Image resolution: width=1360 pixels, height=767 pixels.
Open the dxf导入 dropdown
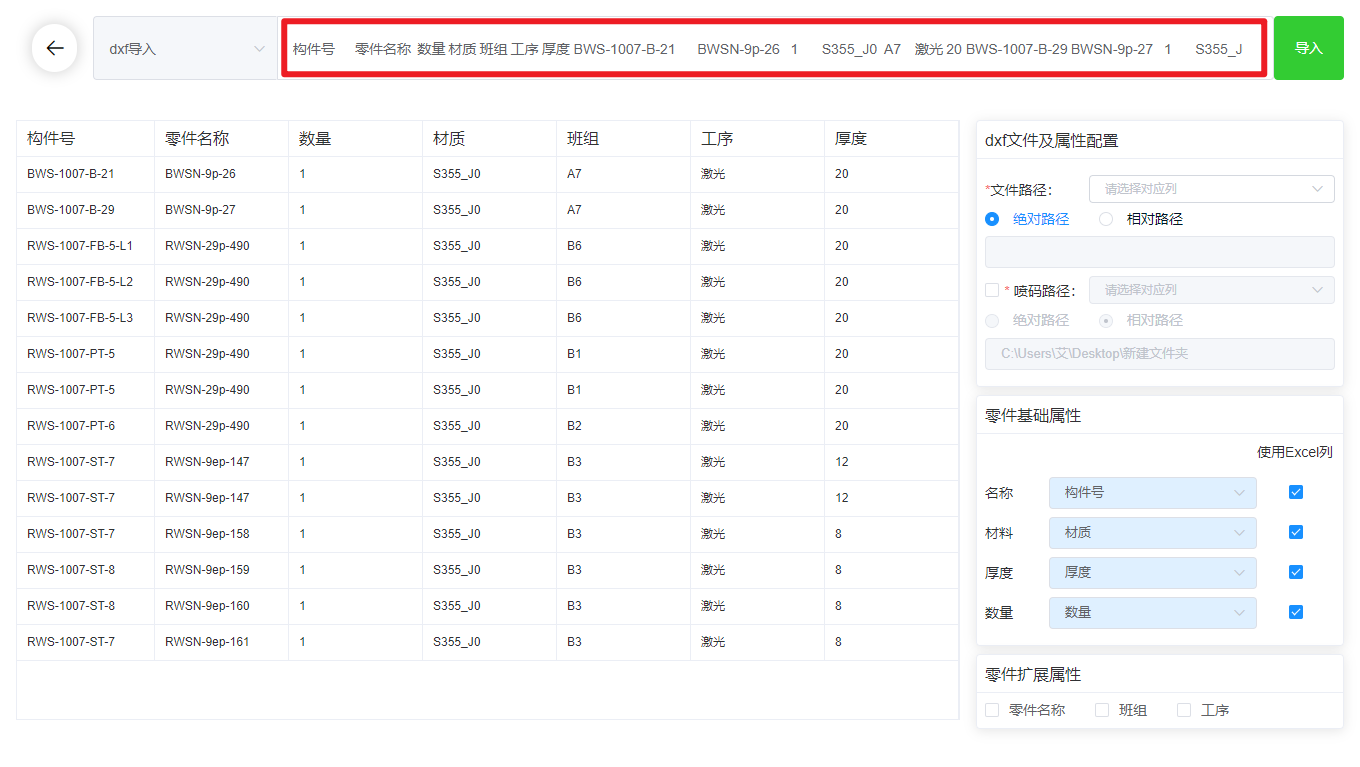[185, 48]
